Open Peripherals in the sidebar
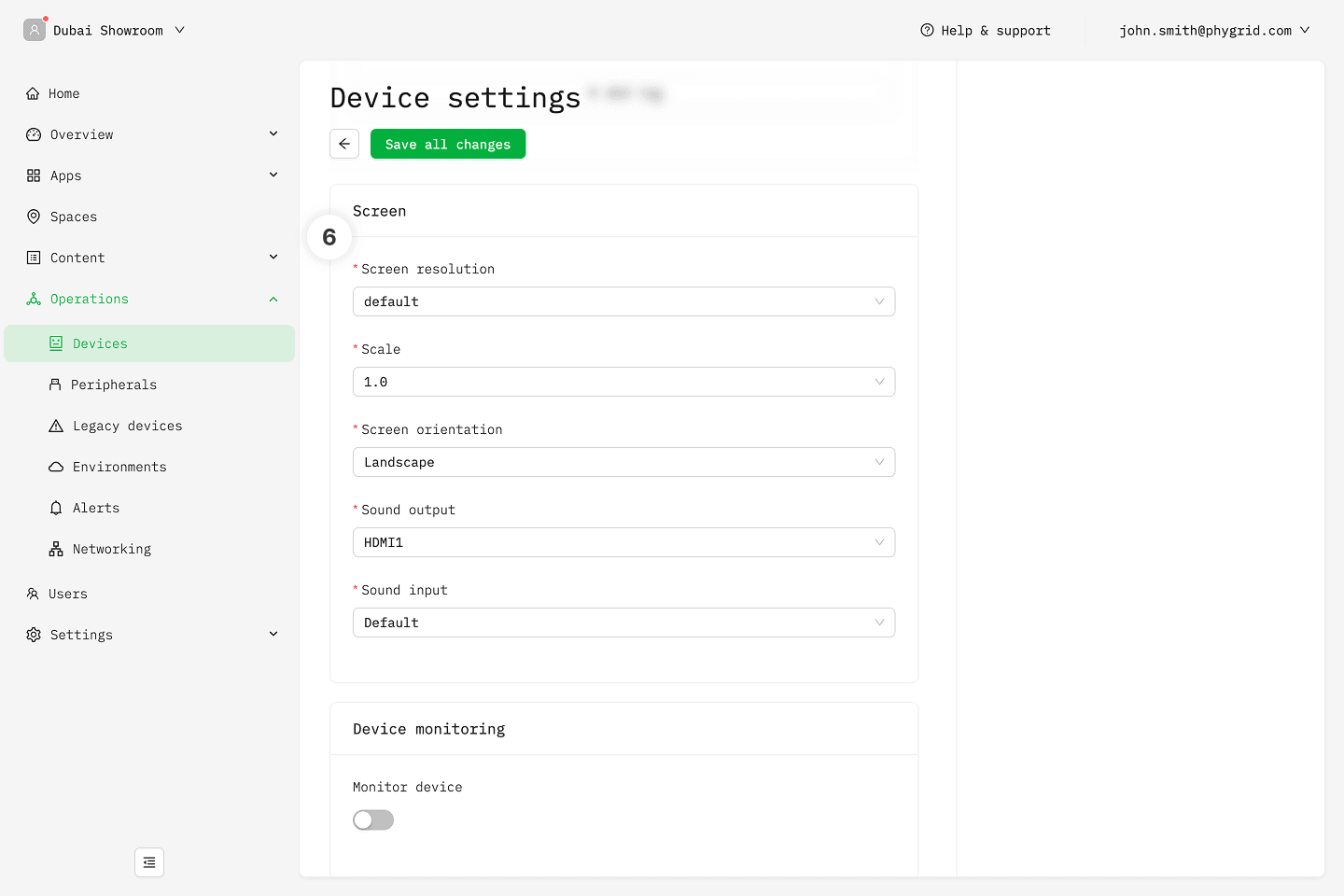Screen dimensions: 1344x896 pos(114,385)
